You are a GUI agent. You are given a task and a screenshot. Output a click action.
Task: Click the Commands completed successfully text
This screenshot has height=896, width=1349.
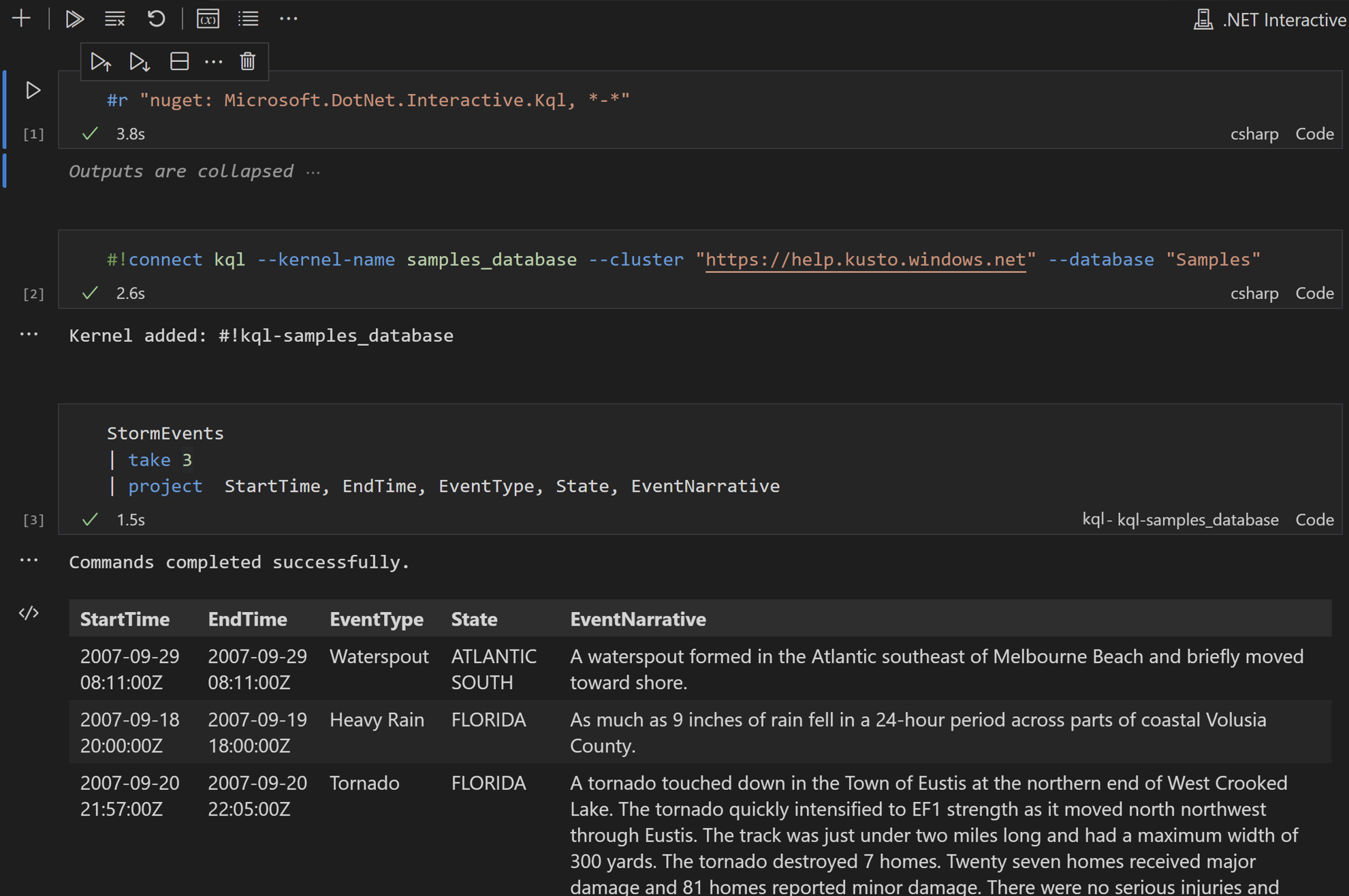point(239,562)
